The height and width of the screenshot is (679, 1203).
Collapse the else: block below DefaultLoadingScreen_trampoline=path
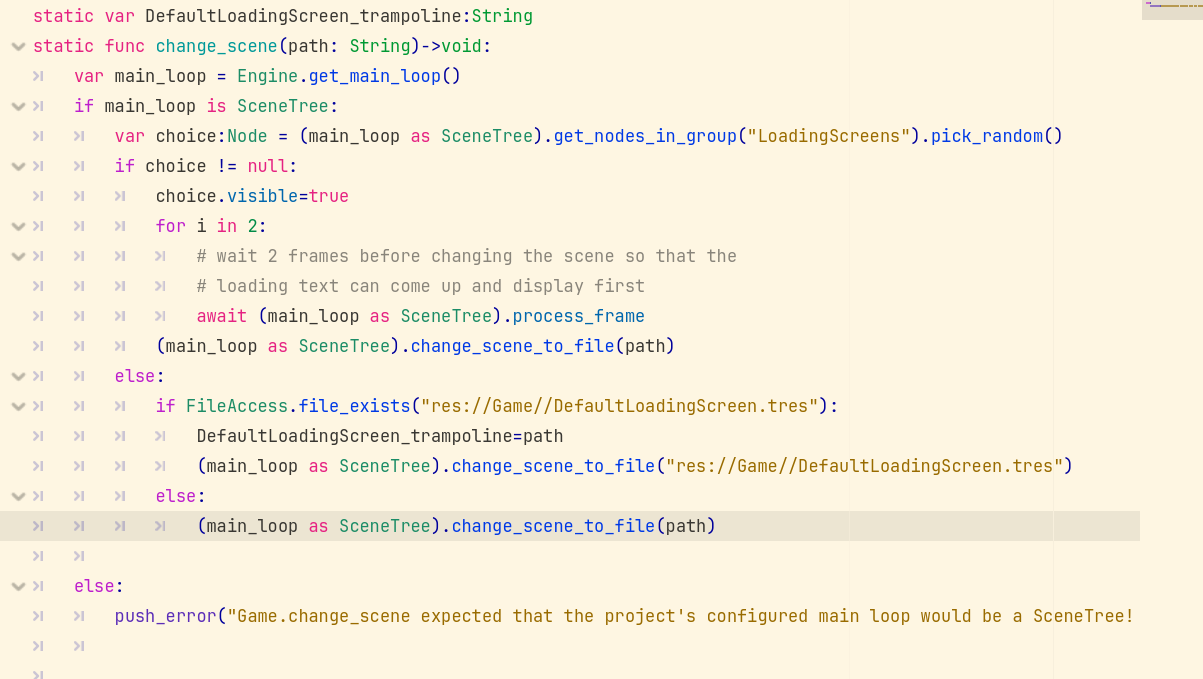tap(18, 496)
